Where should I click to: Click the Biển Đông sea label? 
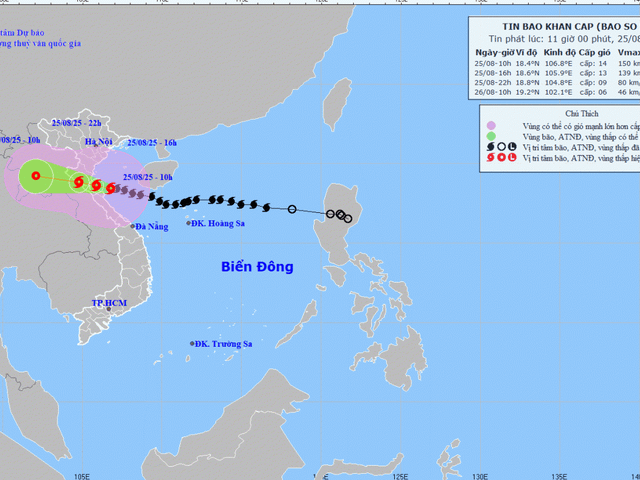[x=257, y=267]
